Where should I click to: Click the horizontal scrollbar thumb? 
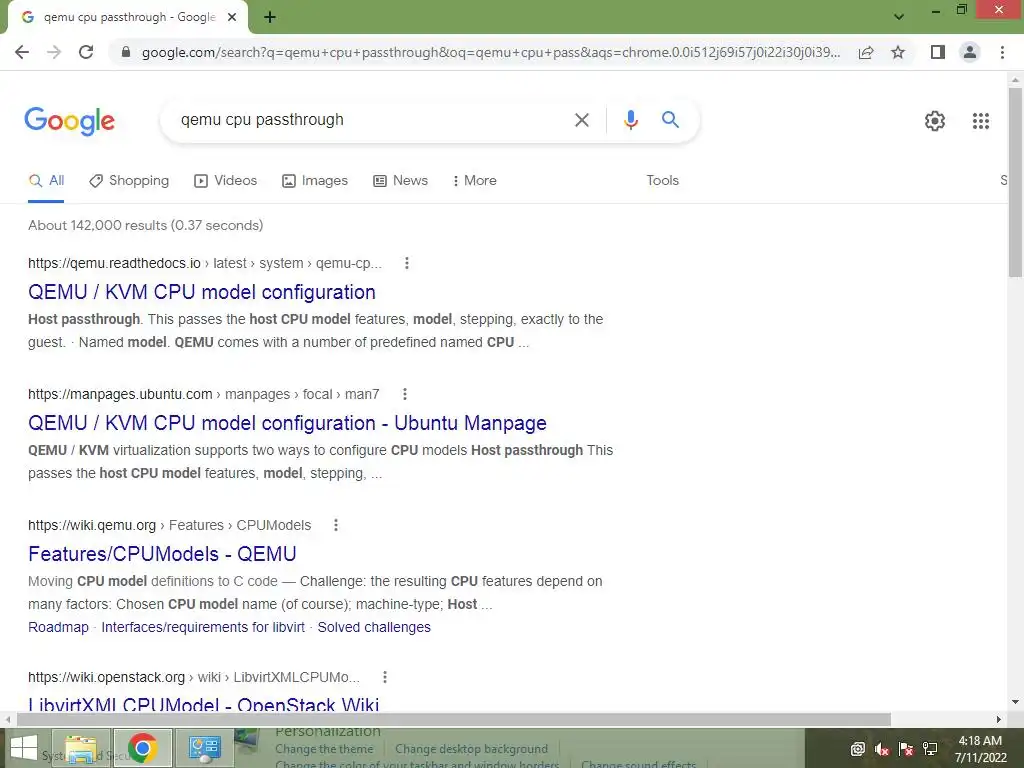click(454, 719)
